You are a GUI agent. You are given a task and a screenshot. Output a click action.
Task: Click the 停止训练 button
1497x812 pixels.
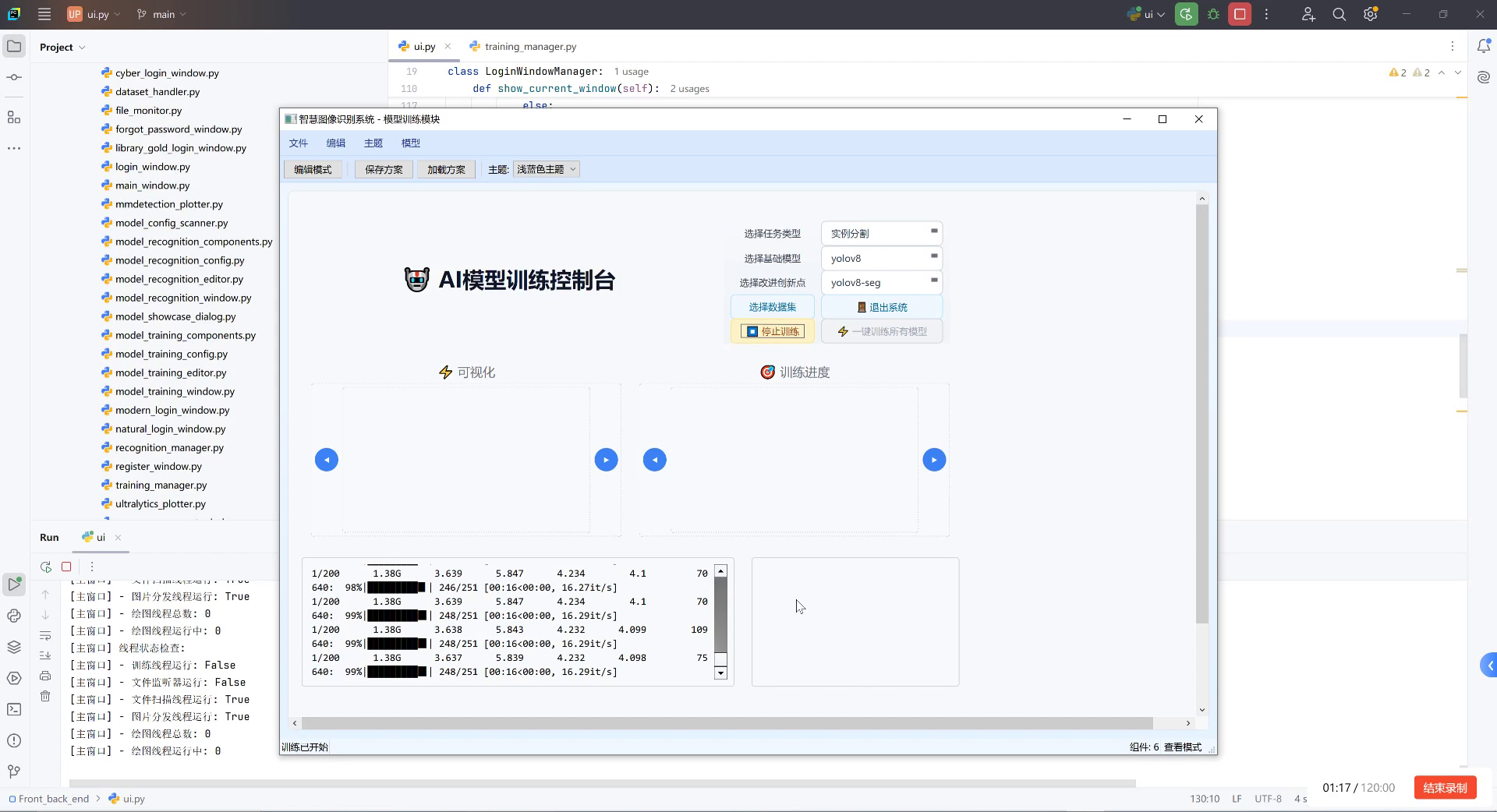click(773, 331)
